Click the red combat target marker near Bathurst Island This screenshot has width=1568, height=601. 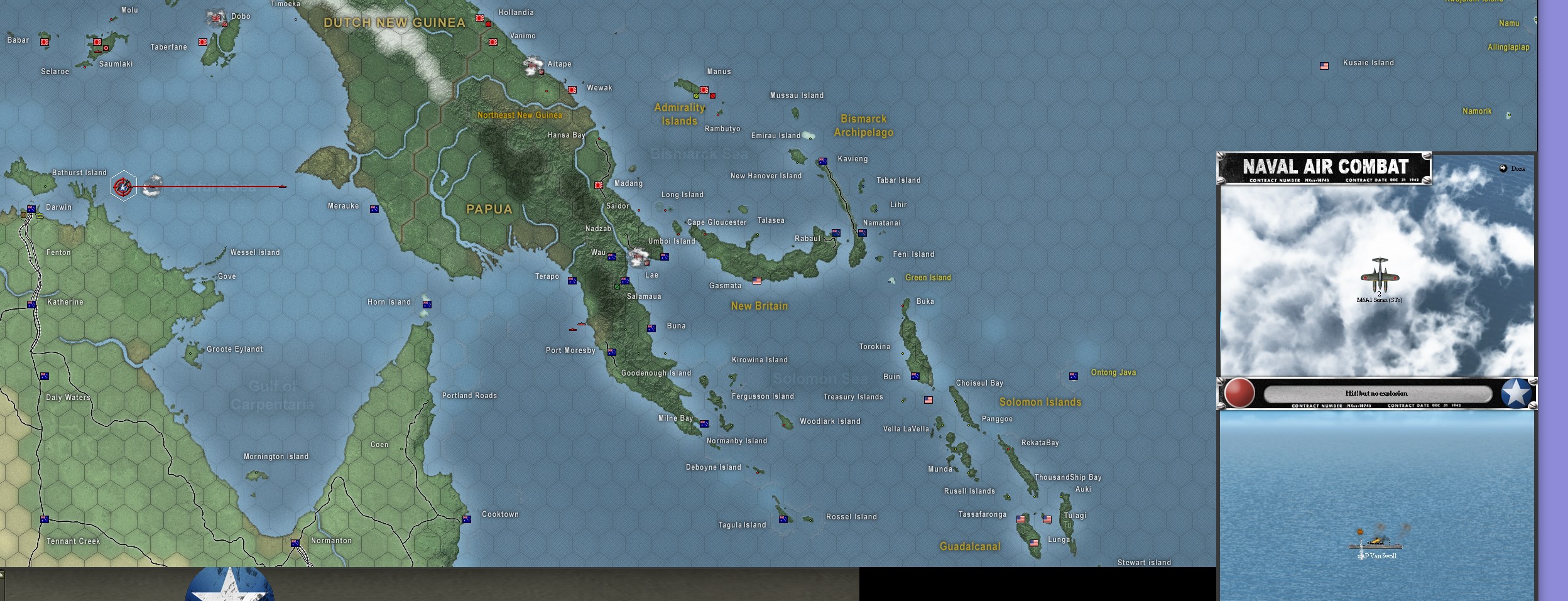coord(123,186)
